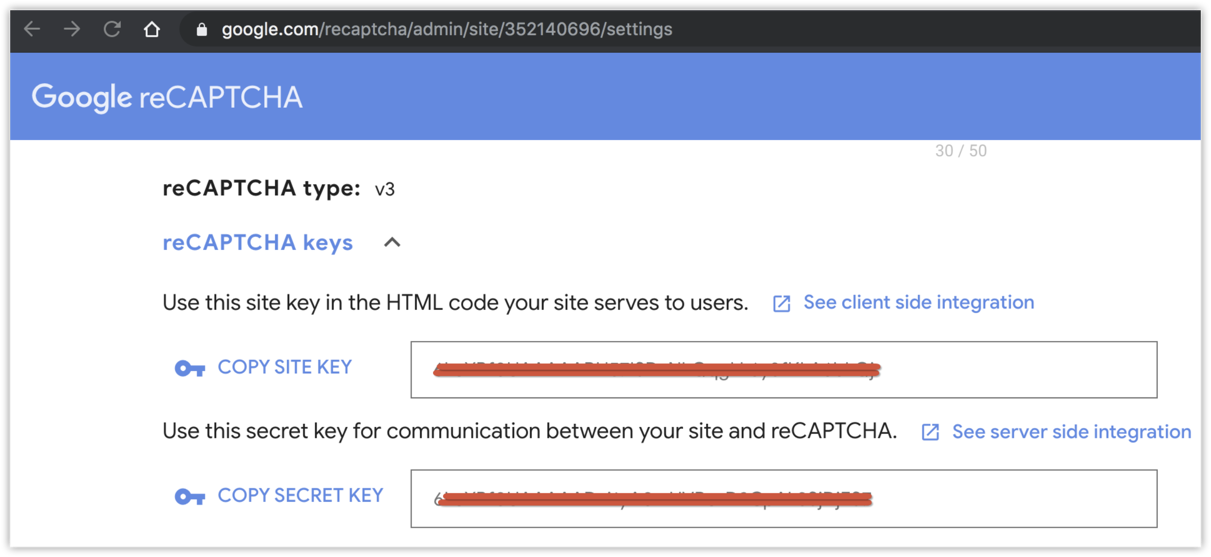Open the See client side integration link

918,302
